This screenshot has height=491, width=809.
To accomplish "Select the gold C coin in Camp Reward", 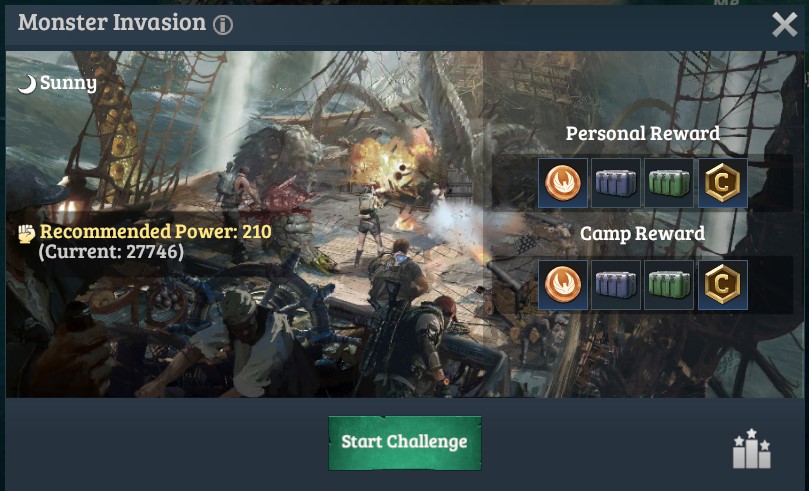I will pyautogui.click(x=723, y=285).
